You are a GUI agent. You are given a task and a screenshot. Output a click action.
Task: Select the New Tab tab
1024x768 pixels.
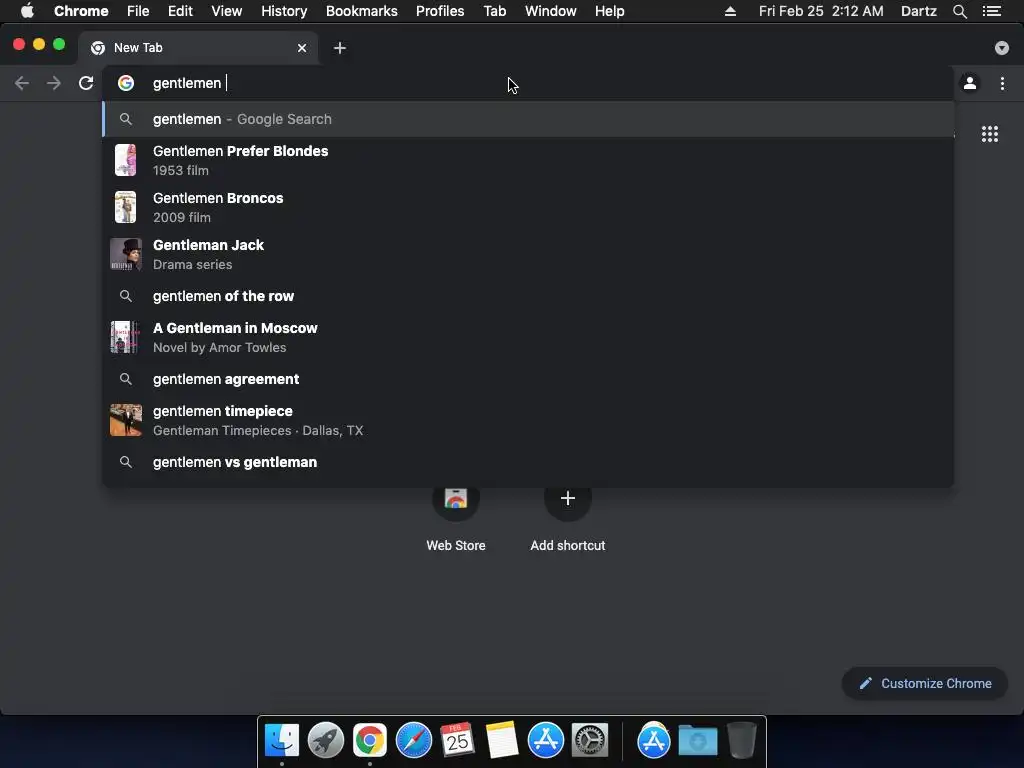(198, 48)
